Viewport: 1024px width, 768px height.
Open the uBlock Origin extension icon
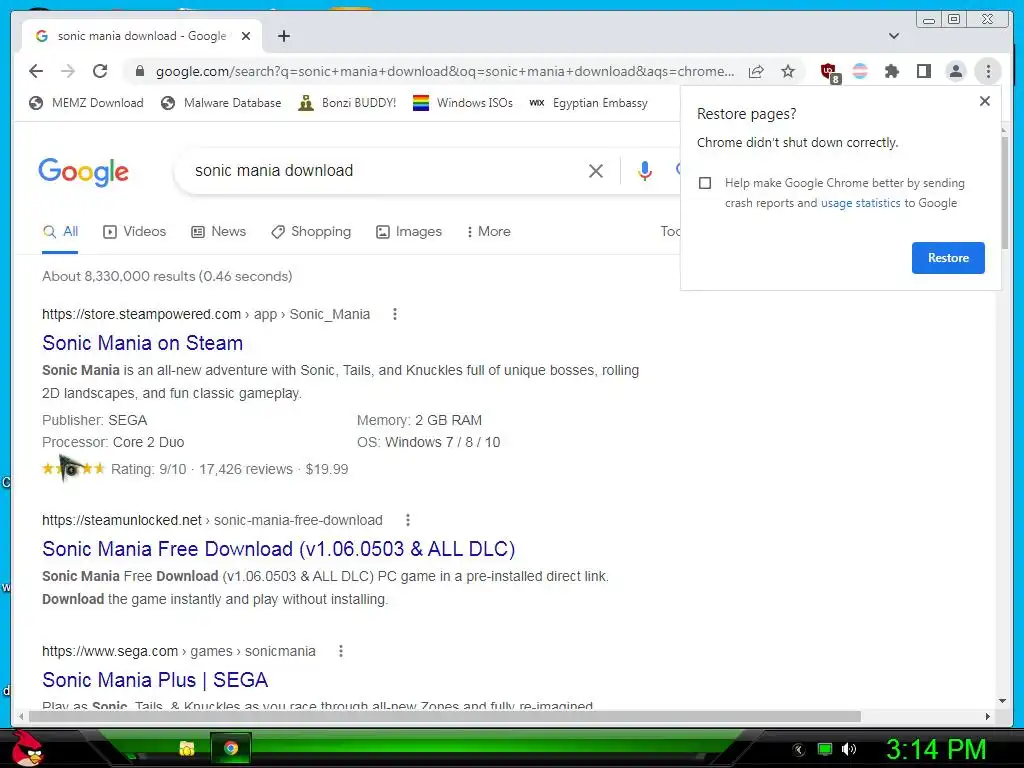[x=829, y=72]
